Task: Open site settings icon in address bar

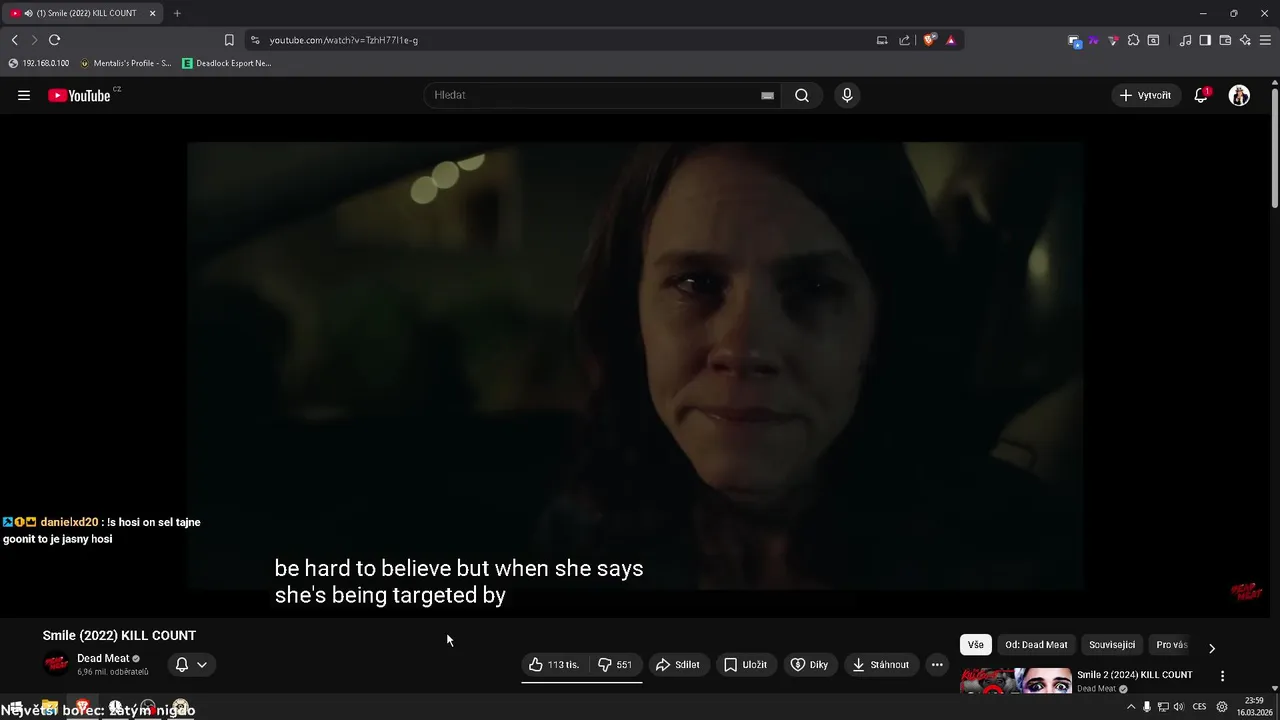Action: 255,40
